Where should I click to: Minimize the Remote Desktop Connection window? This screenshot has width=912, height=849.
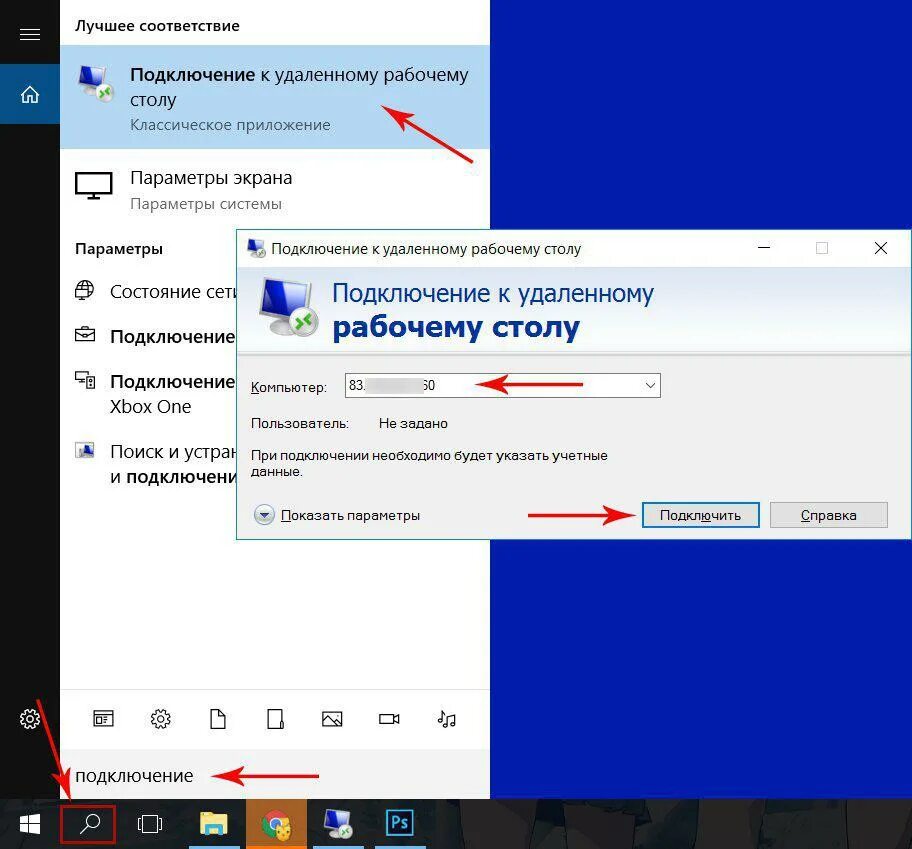pos(764,248)
